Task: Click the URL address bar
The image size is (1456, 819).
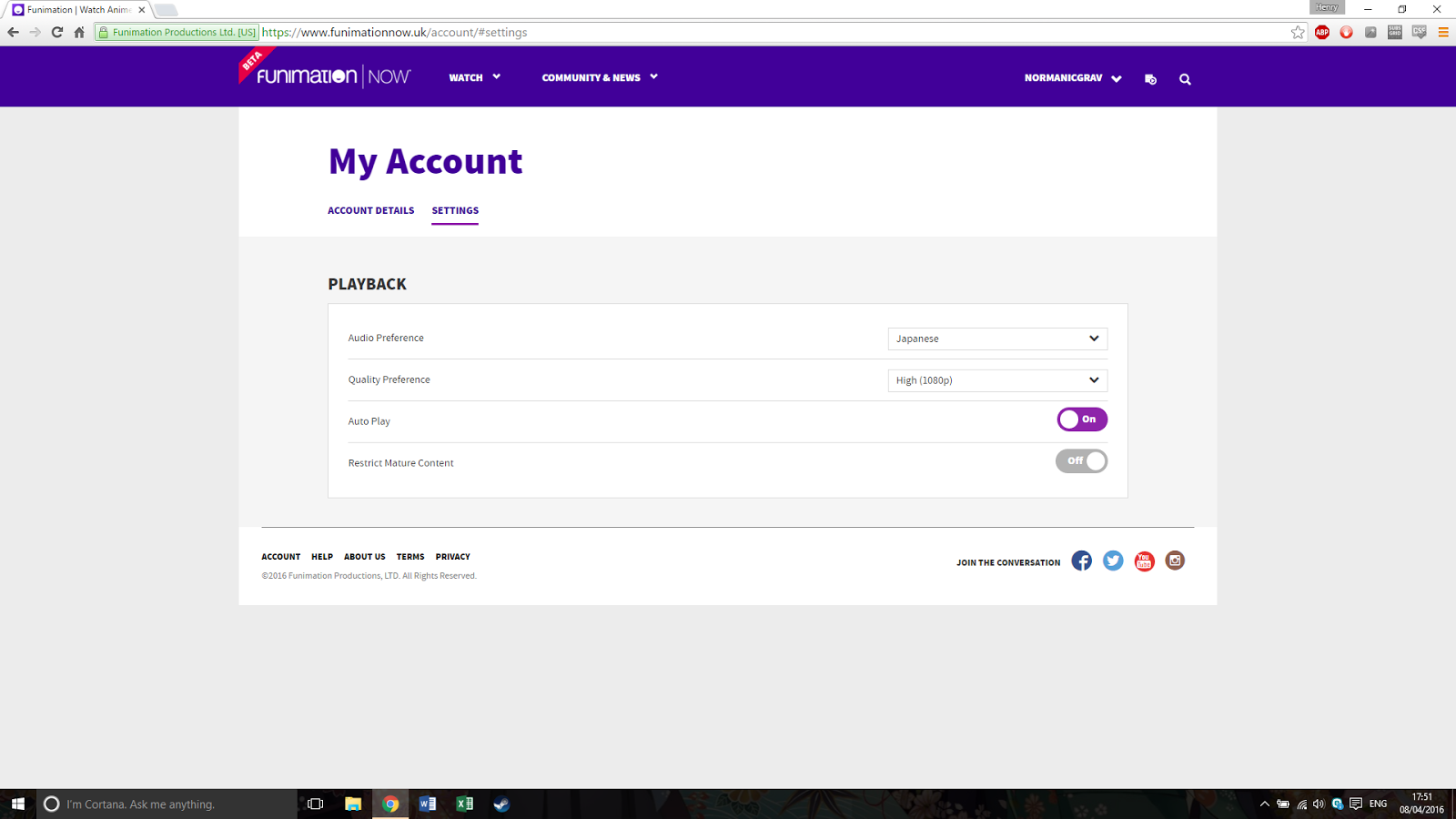Action: coord(773,32)
